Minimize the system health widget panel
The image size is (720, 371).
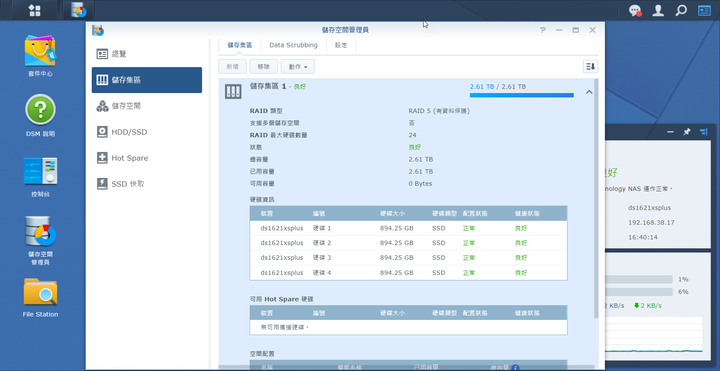tap(670, 132)
